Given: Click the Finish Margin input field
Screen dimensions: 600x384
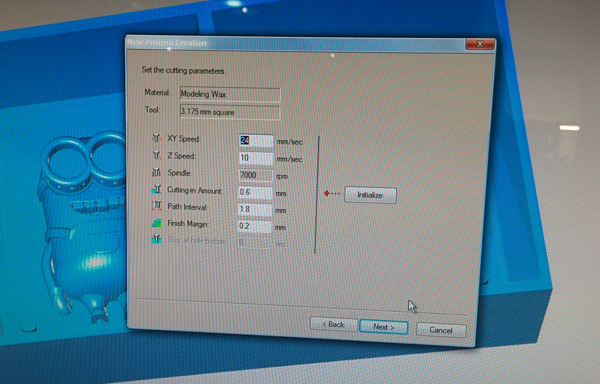Looking at the screenshot, I should coord(254,226).
